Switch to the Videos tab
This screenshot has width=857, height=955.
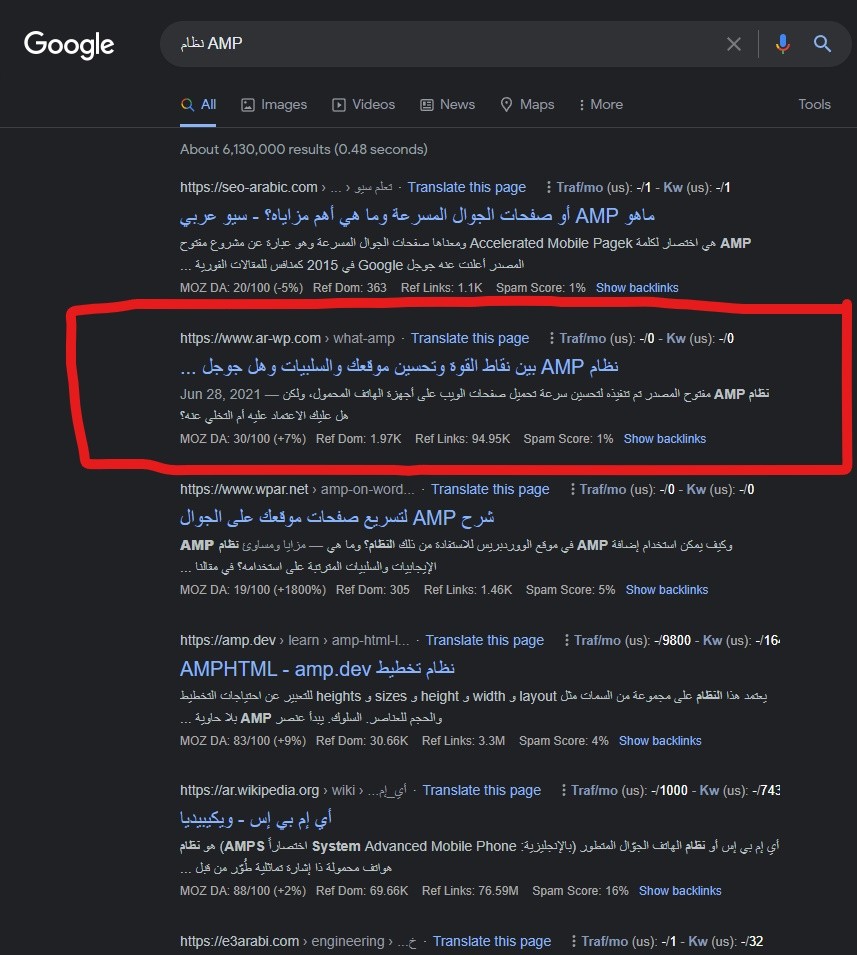click(x=364, y=105)
